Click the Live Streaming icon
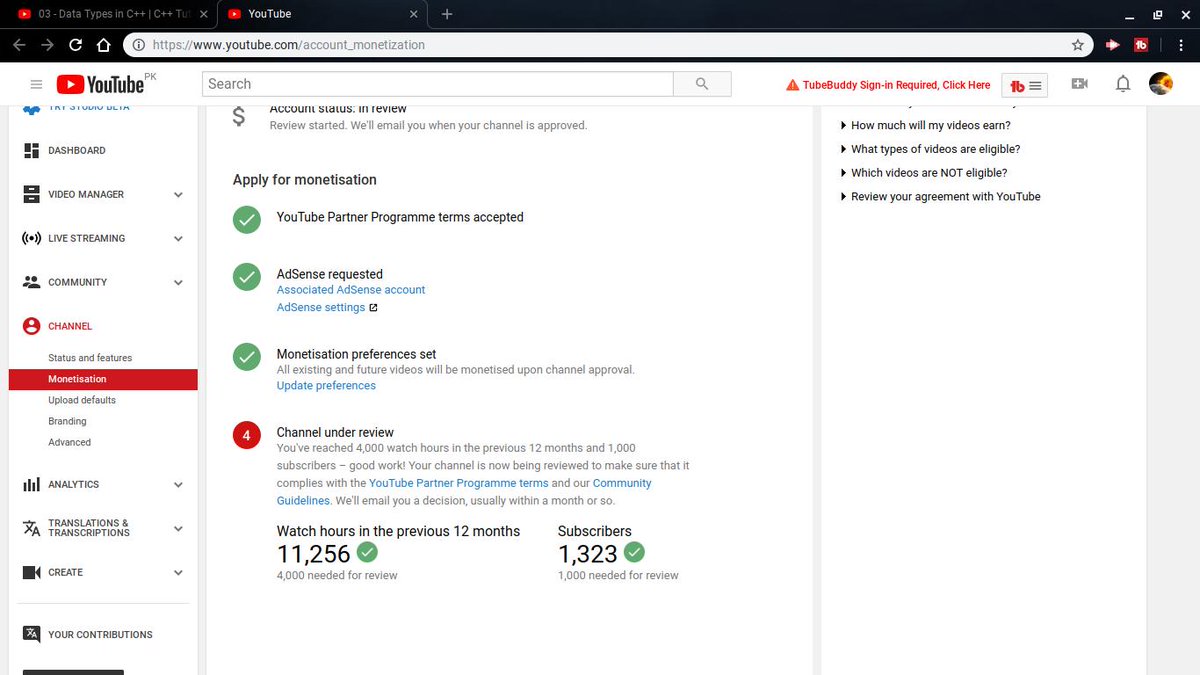Screen dimensions: 1200x675 (x=31, y=238)
